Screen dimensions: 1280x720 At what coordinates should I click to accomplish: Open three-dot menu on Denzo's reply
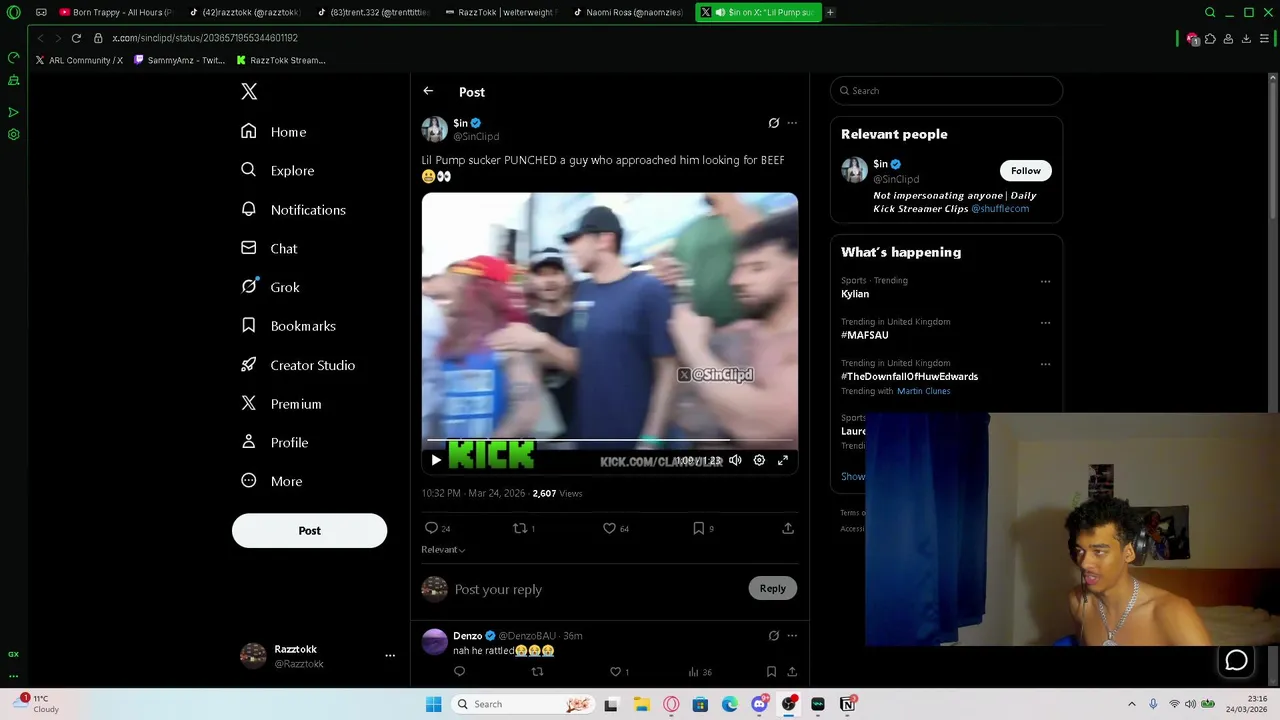[x=792, y=636]
